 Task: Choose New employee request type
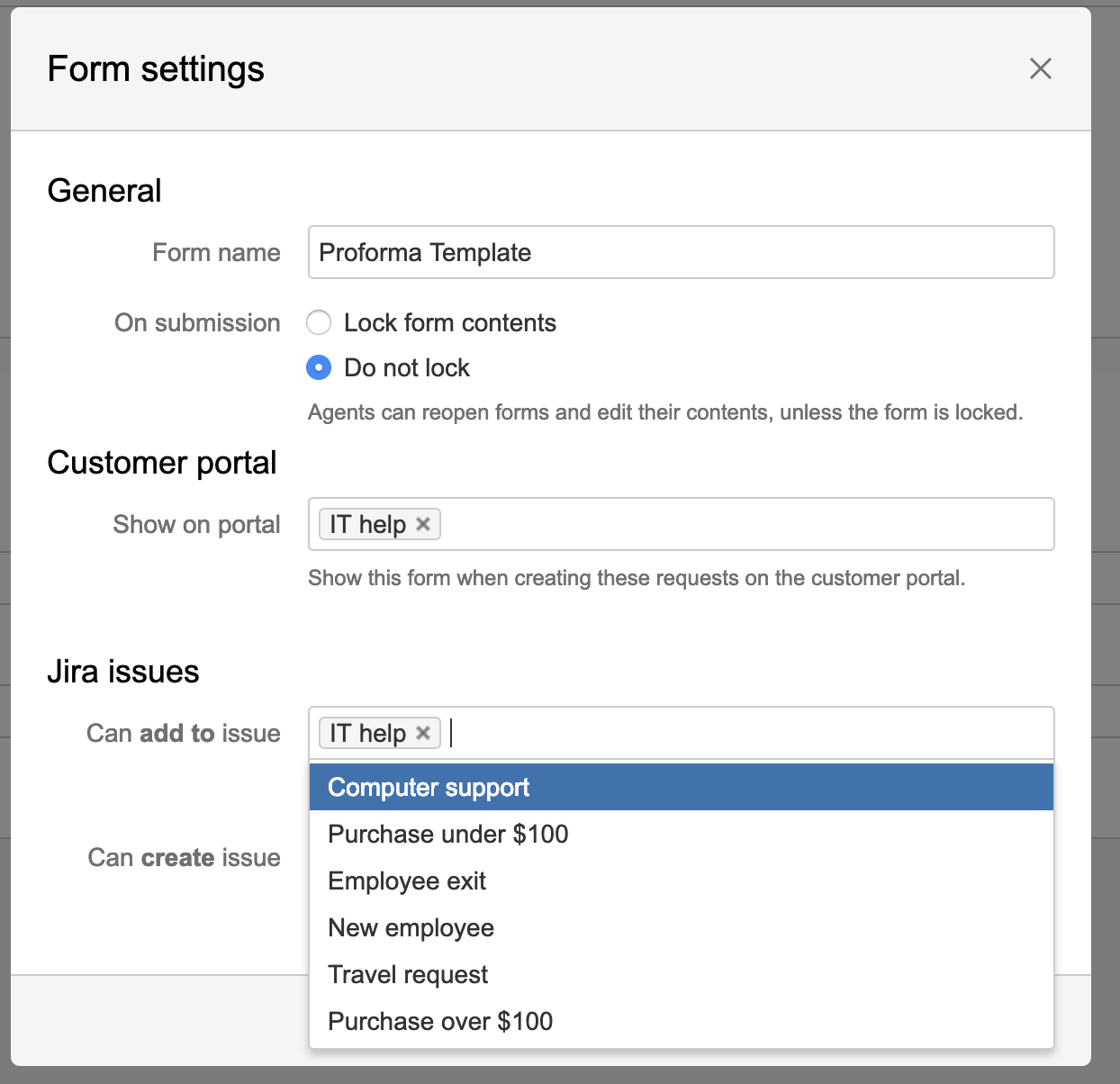point(411,927)
